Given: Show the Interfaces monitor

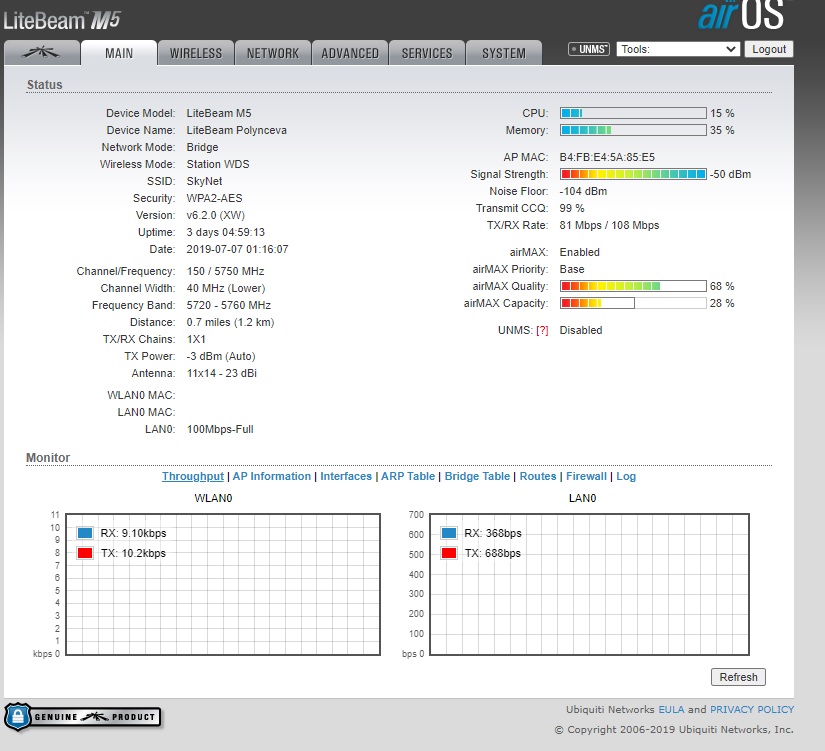Looking at the screenshot, I should pyautogui.click(x=346, y=476).
